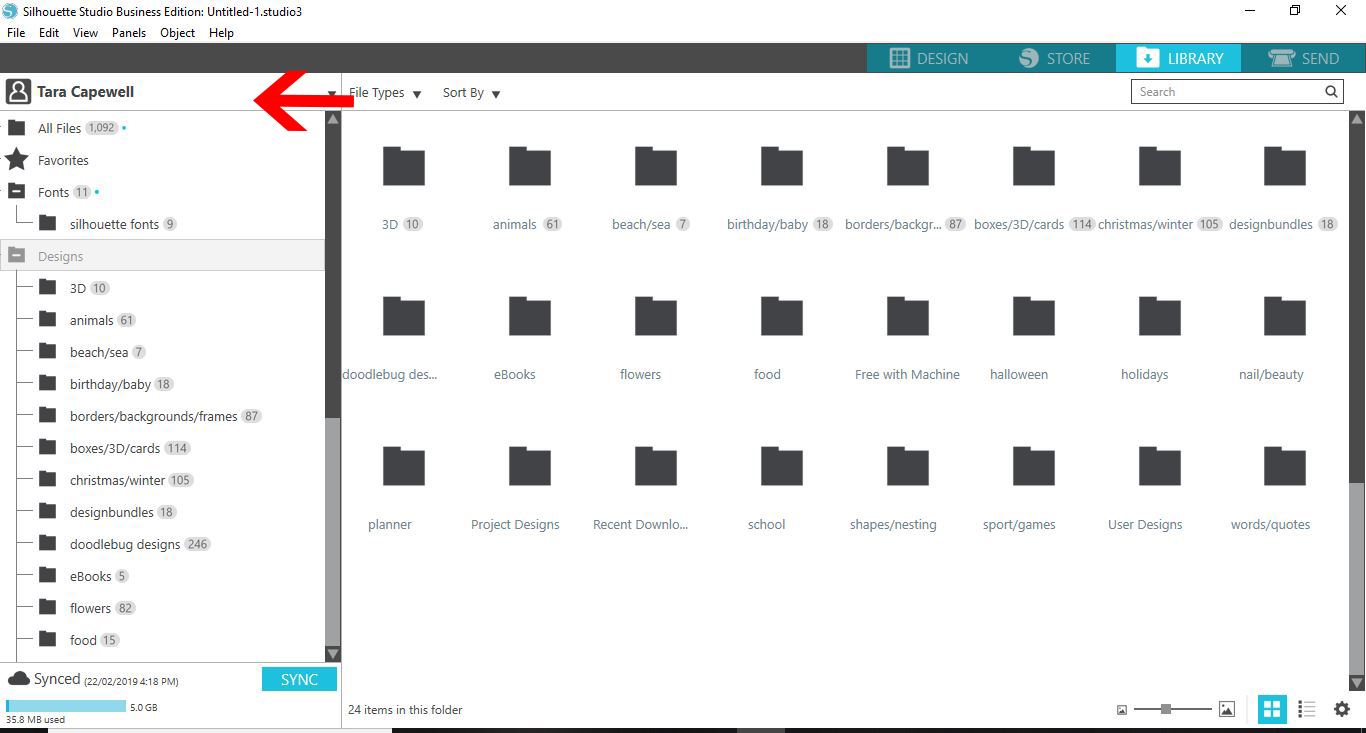Open the Project Designs folder

tap(530, 466)
